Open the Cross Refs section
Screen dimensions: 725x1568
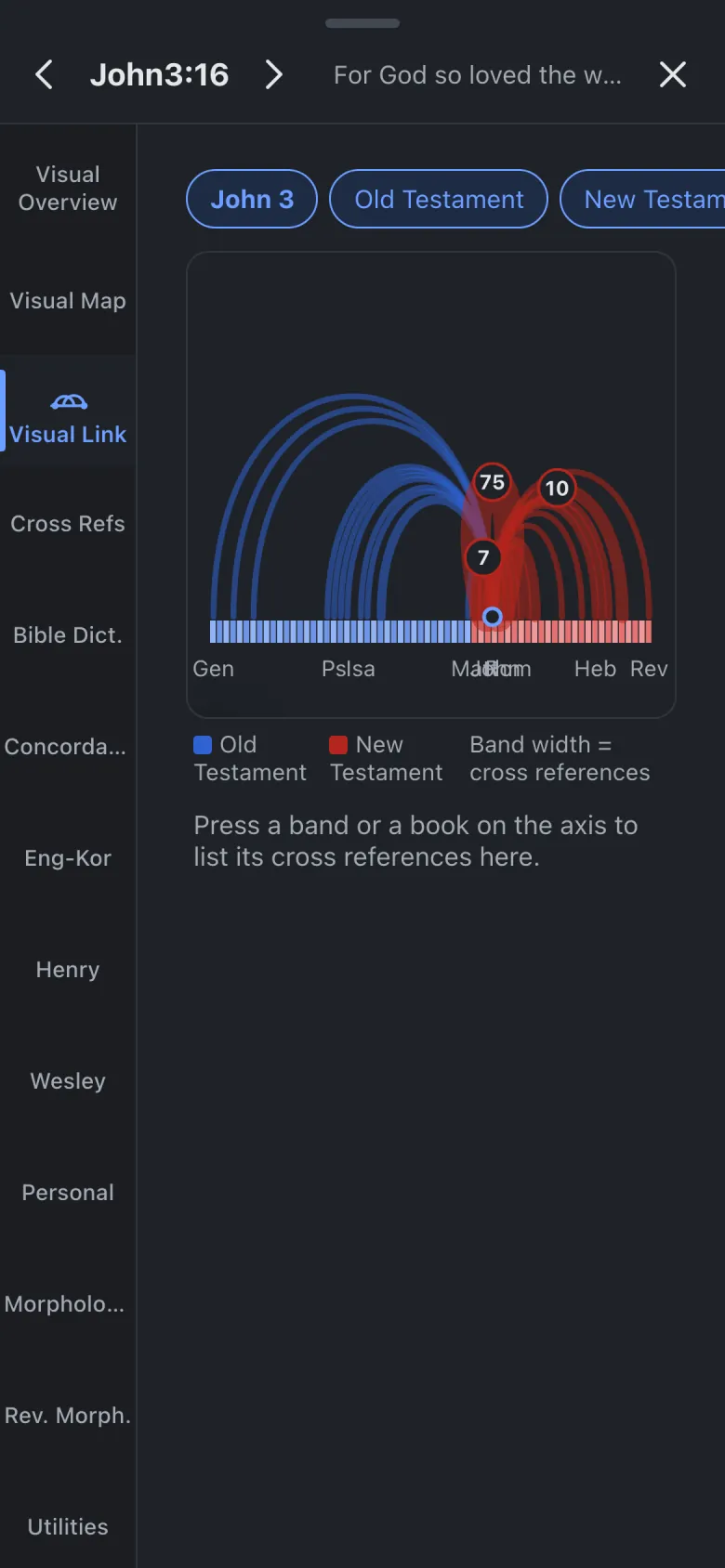point(68,524)
